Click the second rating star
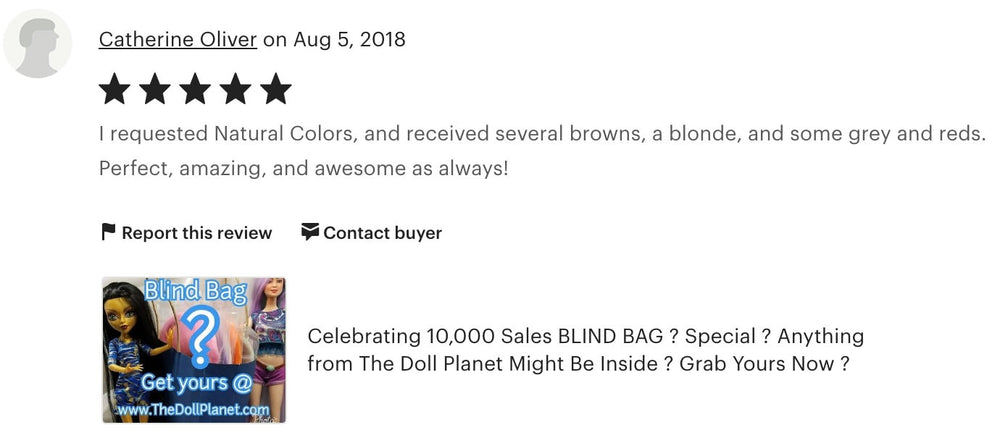 coord(155,90)
